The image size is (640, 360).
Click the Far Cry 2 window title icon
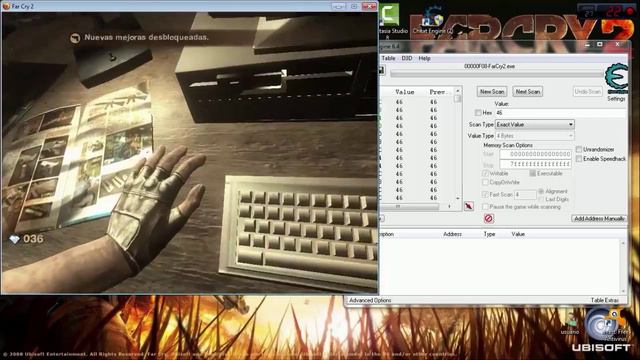click(x=6, y=6)
